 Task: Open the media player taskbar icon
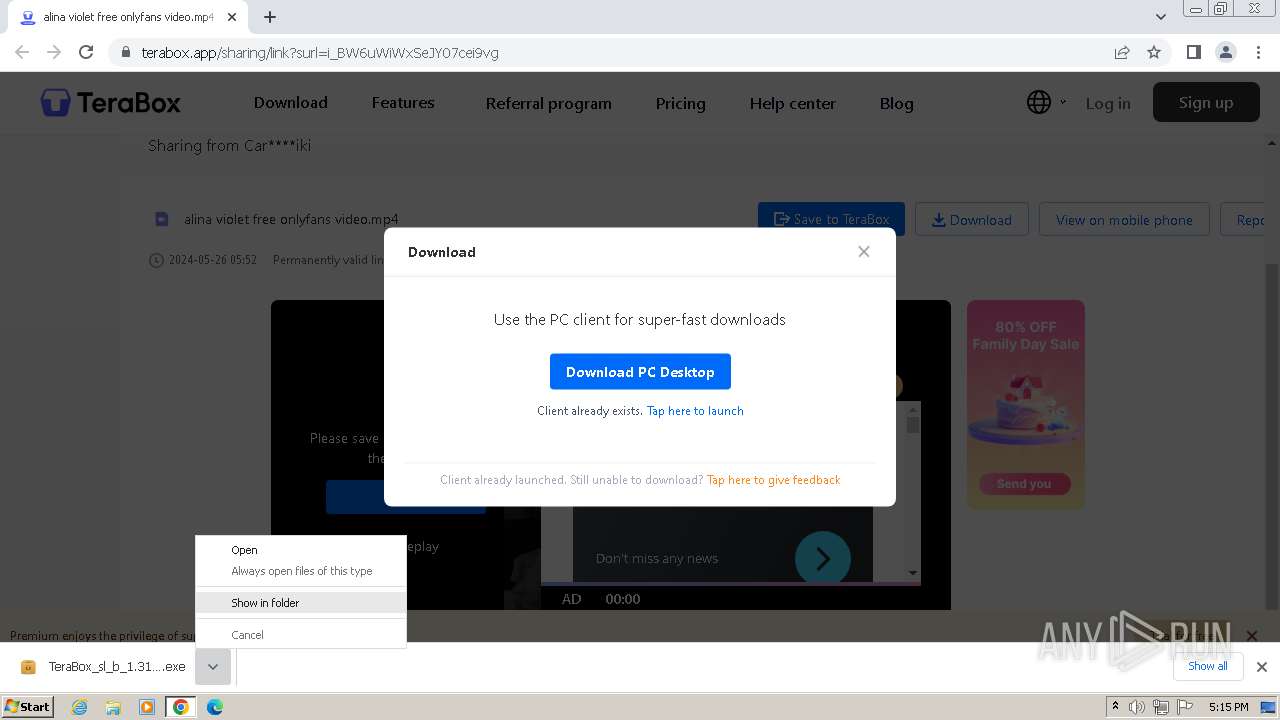click(x=147, y=707)
